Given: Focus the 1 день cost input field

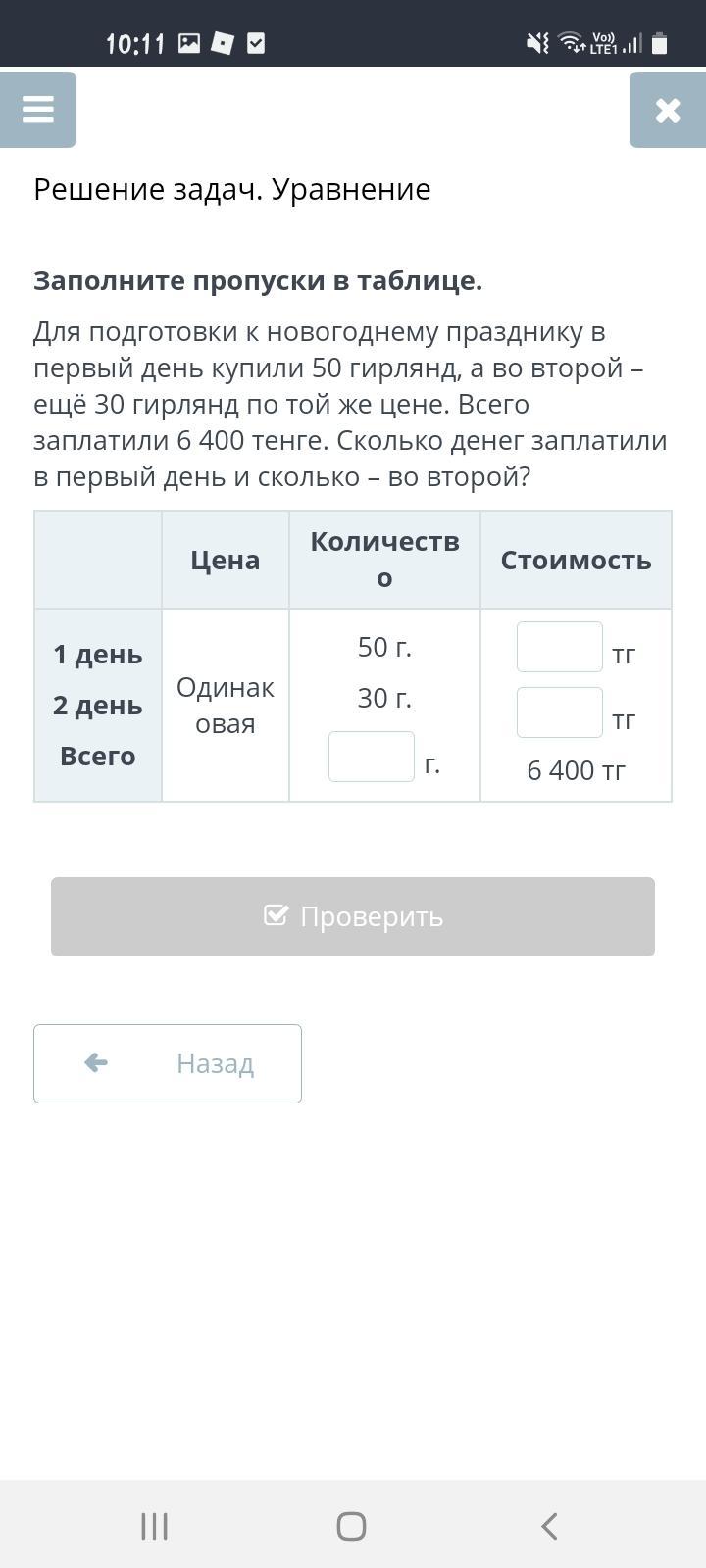Looking at the screenshot, I should pos(560,647).
